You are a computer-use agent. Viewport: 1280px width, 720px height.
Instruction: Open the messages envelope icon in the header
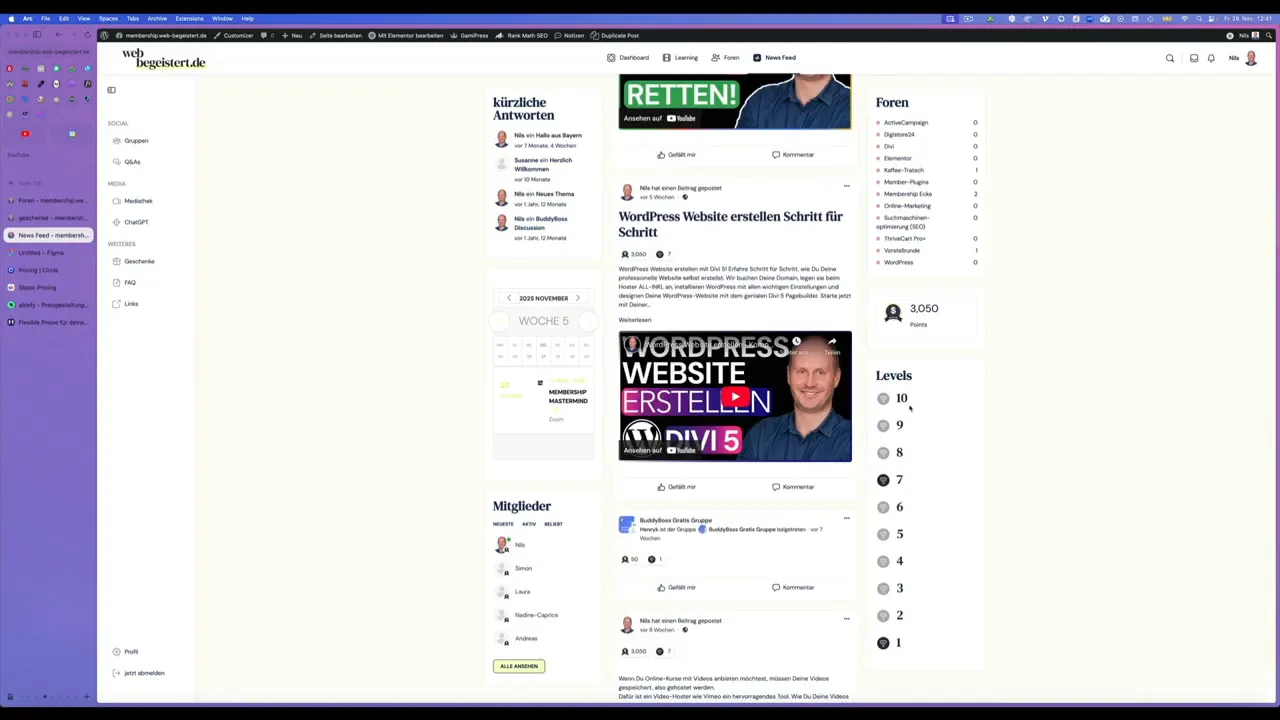click(1193, 58)
